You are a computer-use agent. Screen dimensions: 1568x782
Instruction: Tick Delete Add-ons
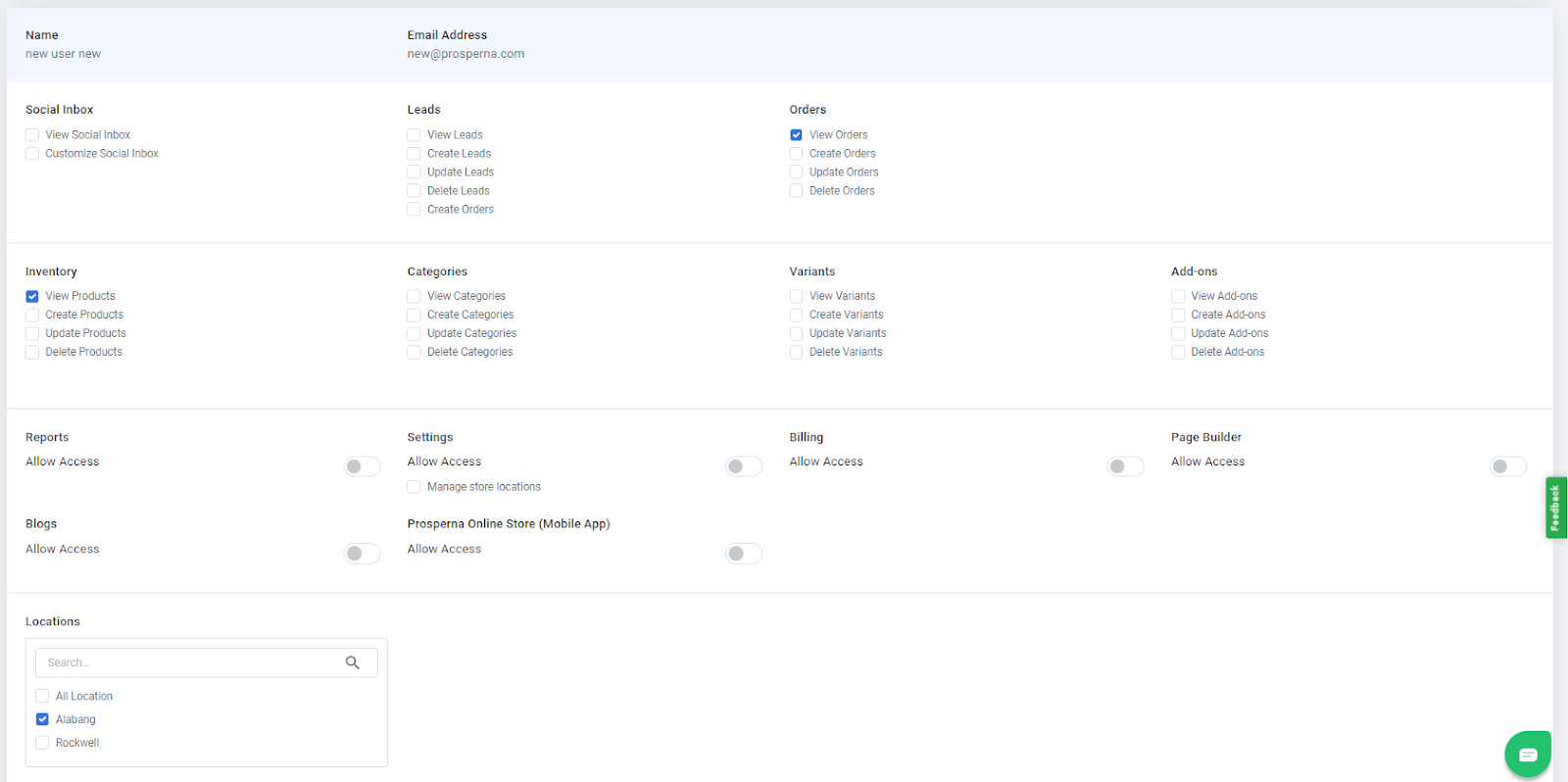1178,352
